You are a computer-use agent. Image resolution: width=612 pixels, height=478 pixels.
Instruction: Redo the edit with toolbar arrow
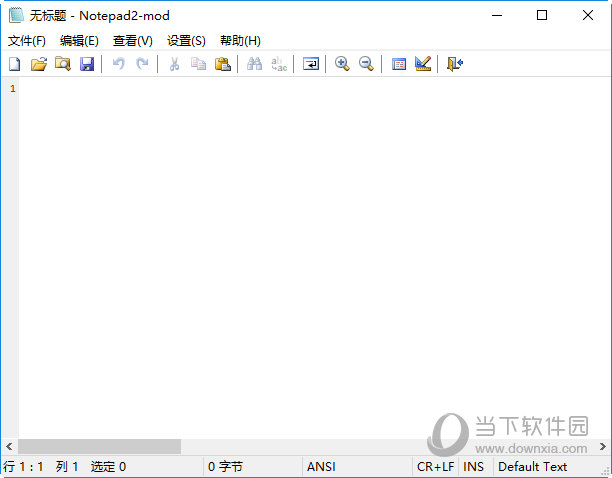pos(142,64)
